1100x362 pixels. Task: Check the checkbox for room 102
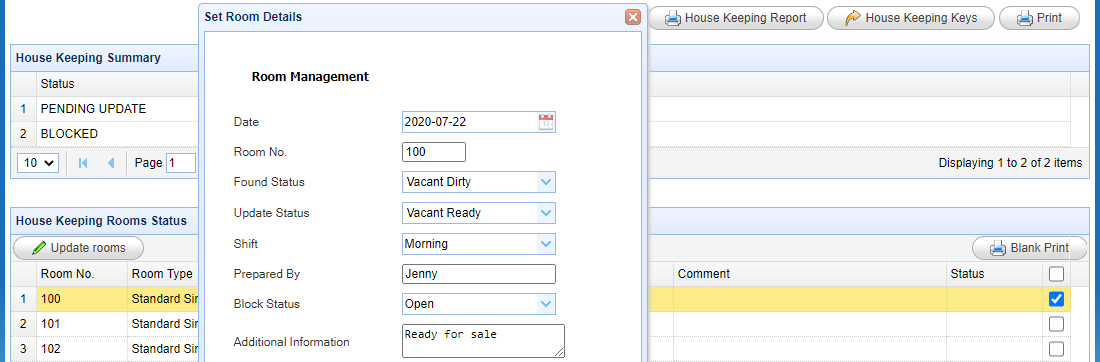[1056, 349]
